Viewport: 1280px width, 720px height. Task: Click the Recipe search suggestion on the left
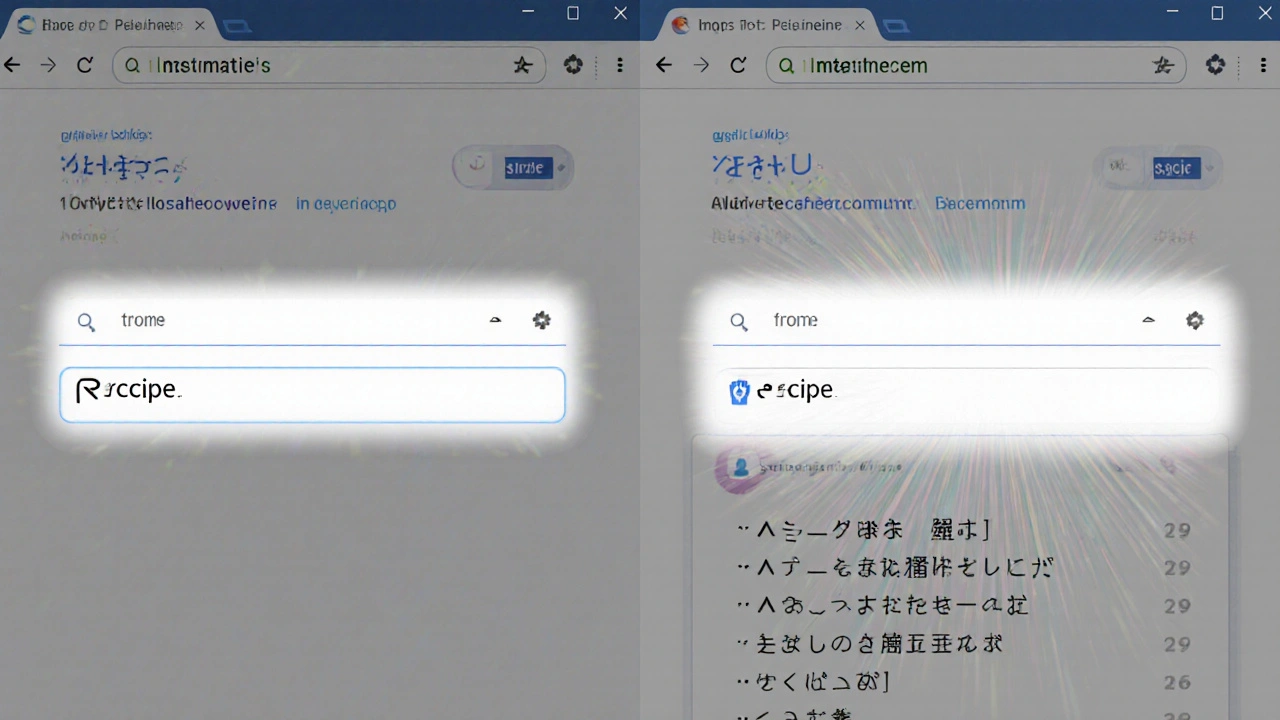click(x=130, y=390)
